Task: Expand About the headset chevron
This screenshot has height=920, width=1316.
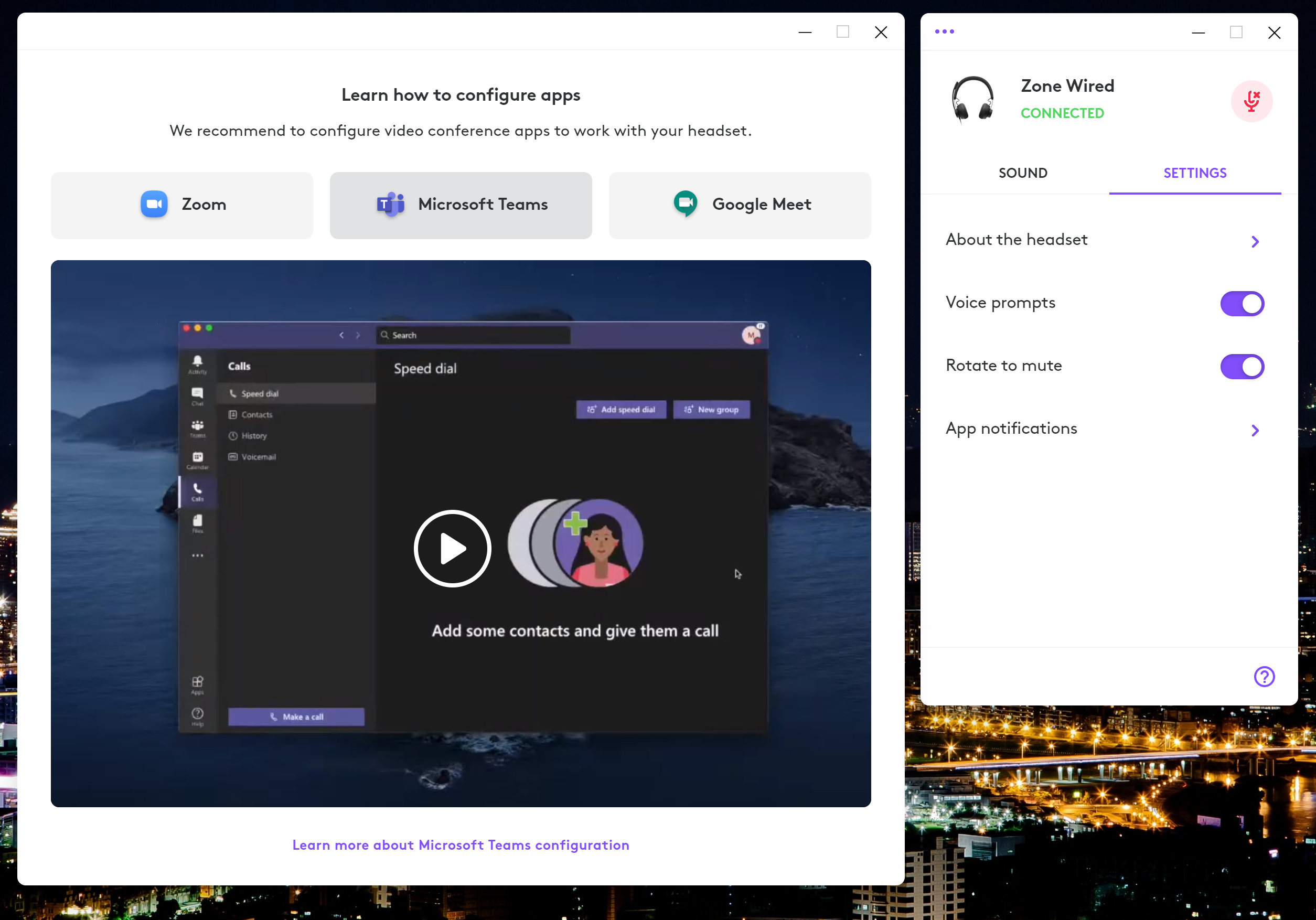Action: point(1255,241)
